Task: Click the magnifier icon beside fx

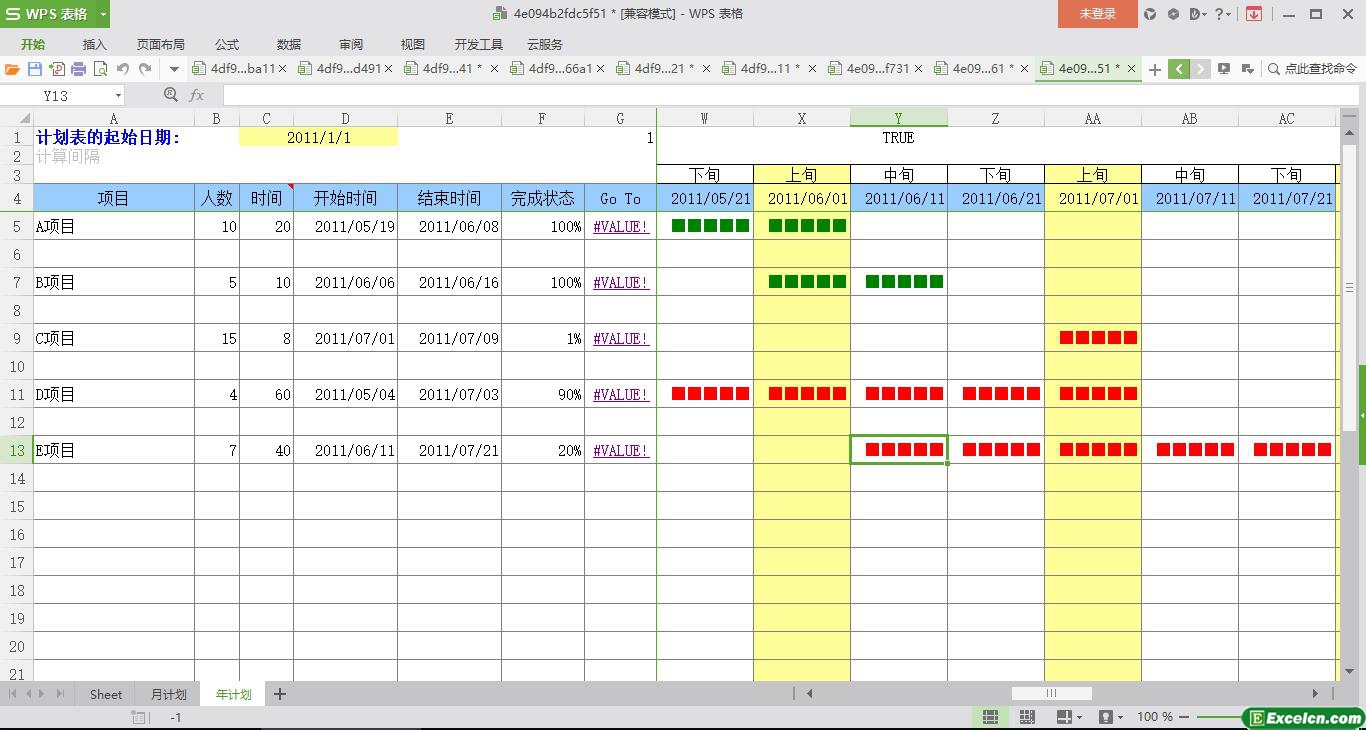Action: 171,95
